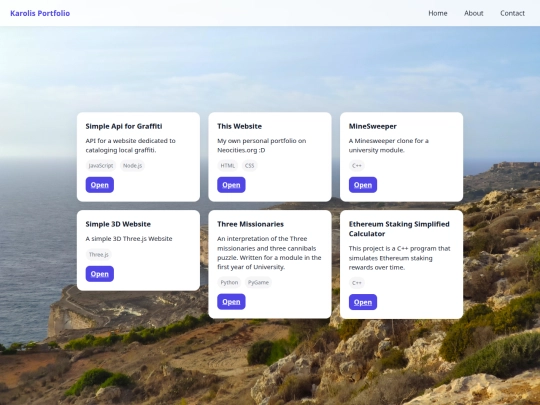Open the About page link
540x405 pixels.
(x=474, y=13)
